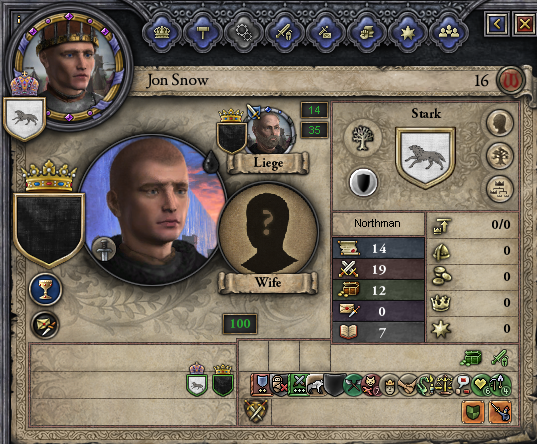Viewport: 537px width, 444px height.
Task: Open the Council people tab icon
Action: click(449, 33)
